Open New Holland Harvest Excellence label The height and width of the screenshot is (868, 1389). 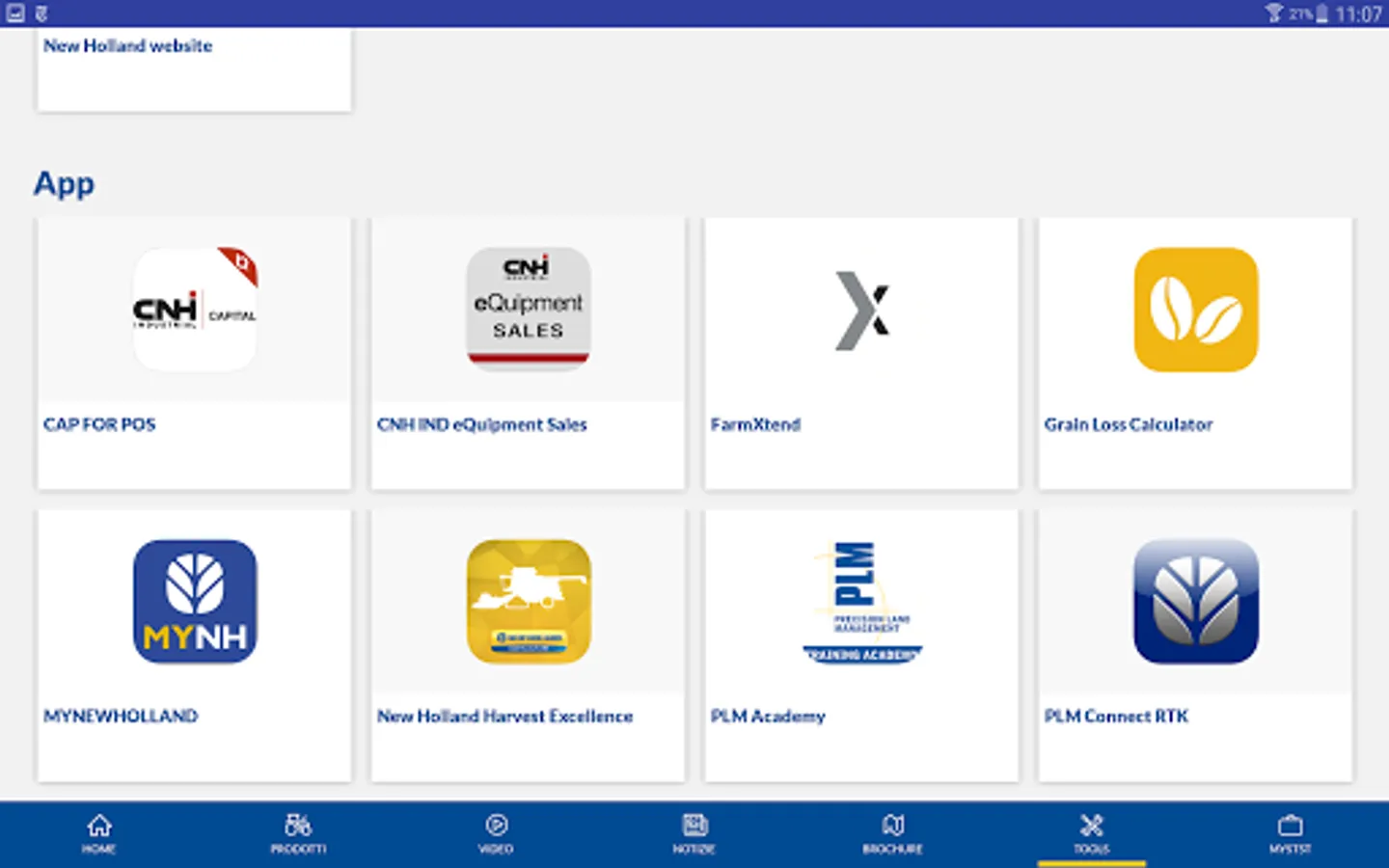[x=504, y=716]
